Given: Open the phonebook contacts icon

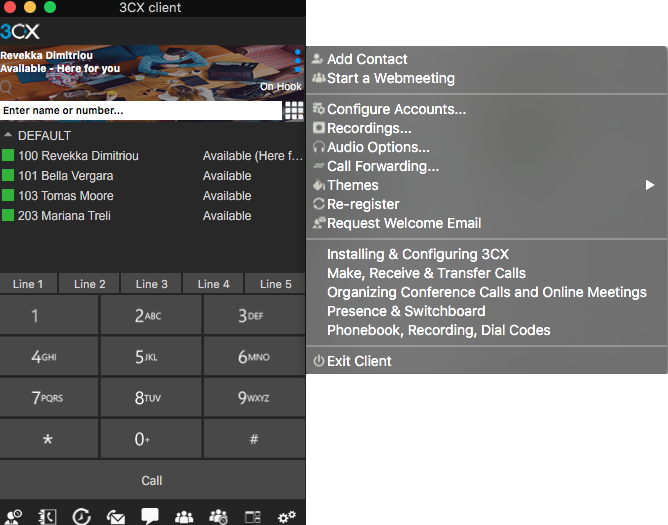Looking at the screenshot, I should (x=47, y=516).
